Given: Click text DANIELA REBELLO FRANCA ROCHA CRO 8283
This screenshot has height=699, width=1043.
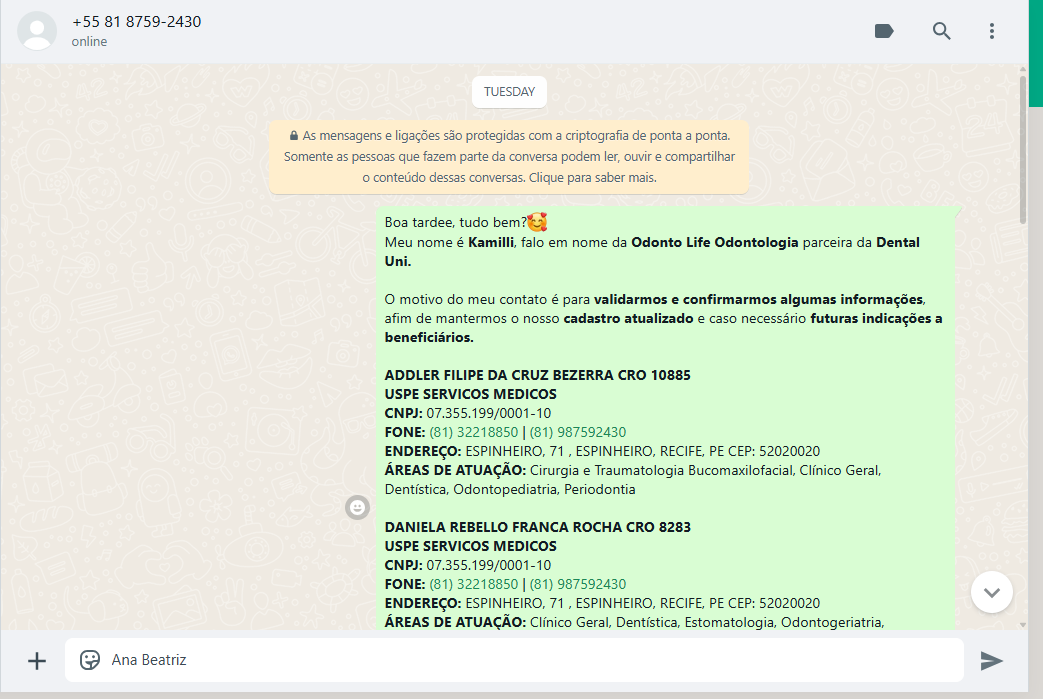Looking at the screenshot, I should [x=537, y=527].
